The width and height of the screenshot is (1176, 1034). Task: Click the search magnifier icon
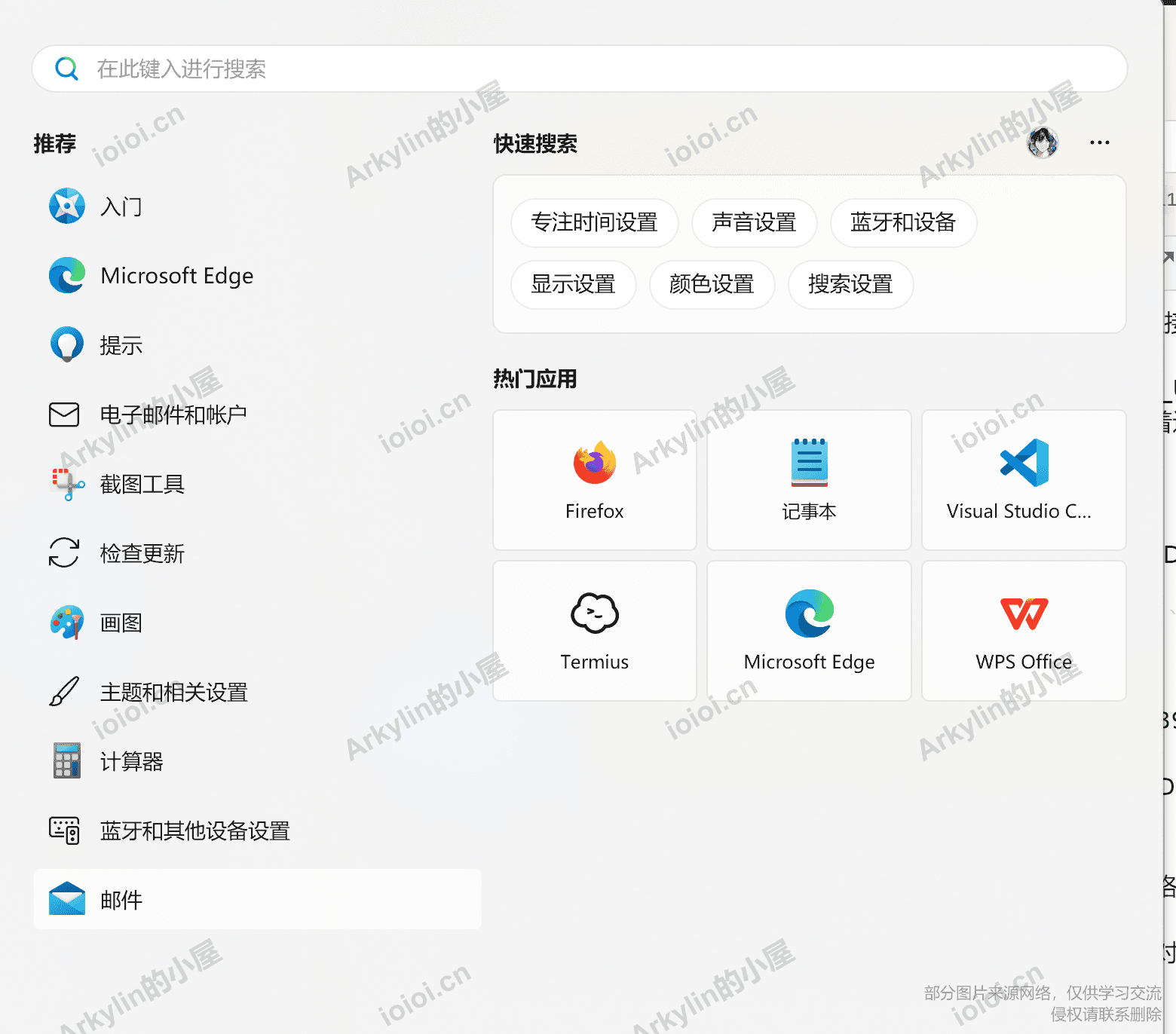click(x=66, y=69)
